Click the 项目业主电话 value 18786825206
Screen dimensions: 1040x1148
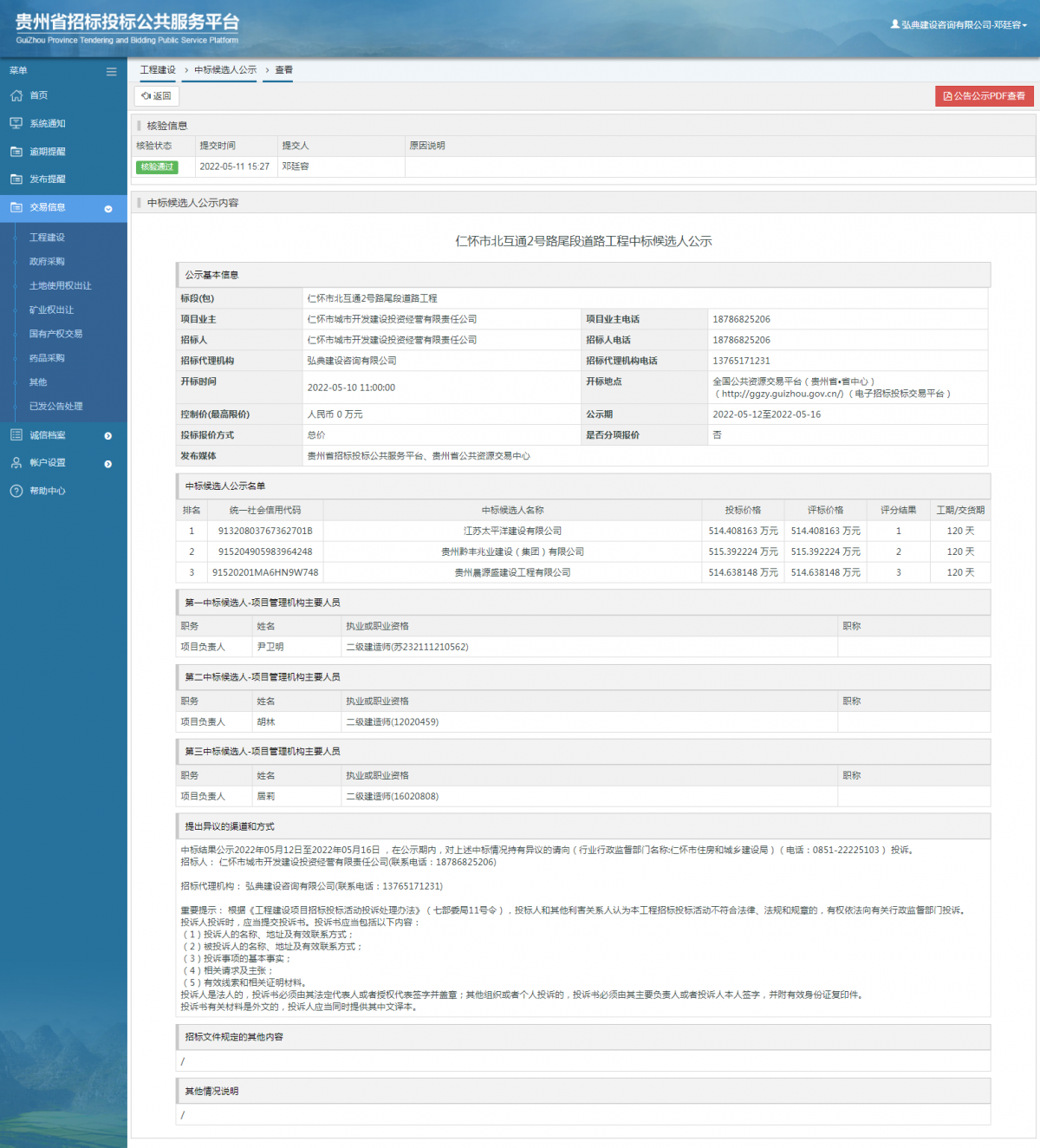[741, 319]
